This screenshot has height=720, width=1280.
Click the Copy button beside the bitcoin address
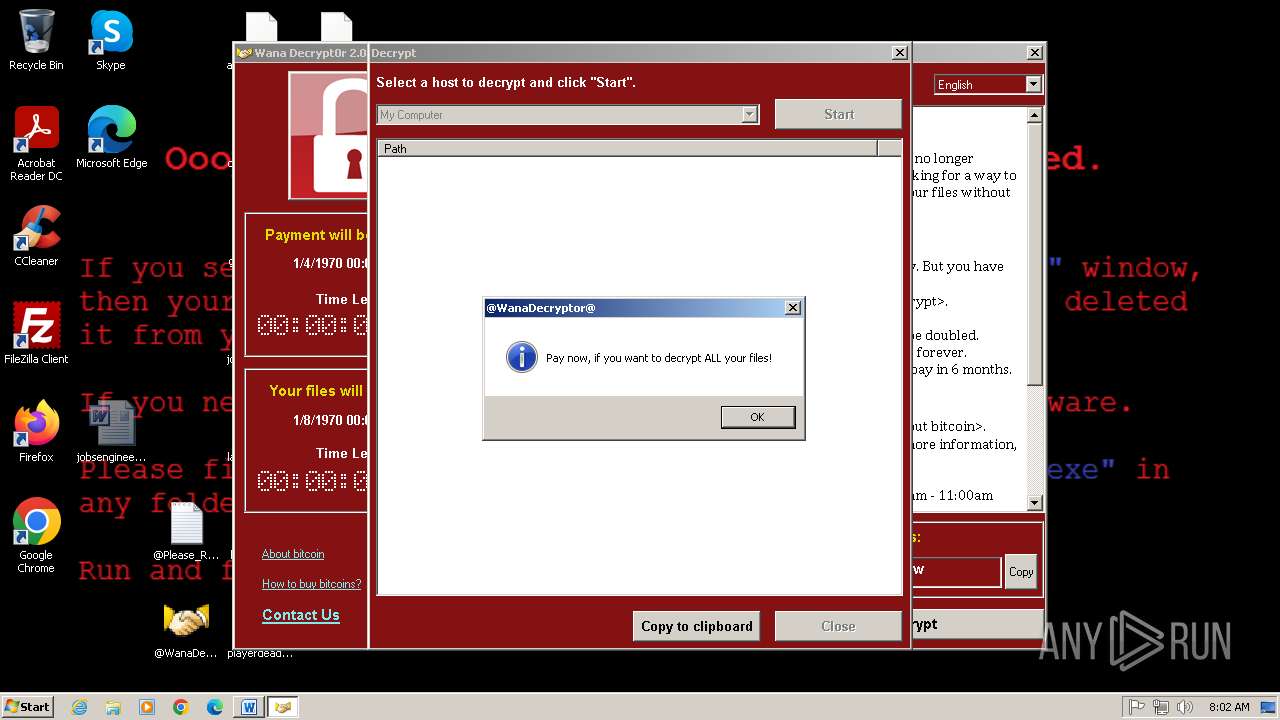click(x=1021, y=572)
